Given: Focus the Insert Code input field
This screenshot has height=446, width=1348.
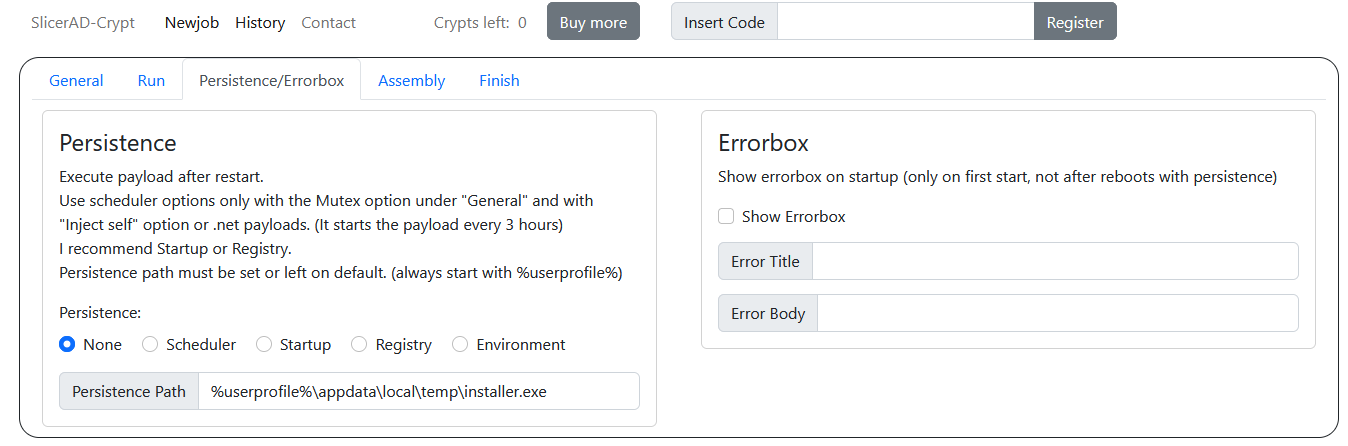Looking at the screenshot, I should click(905, 22).
